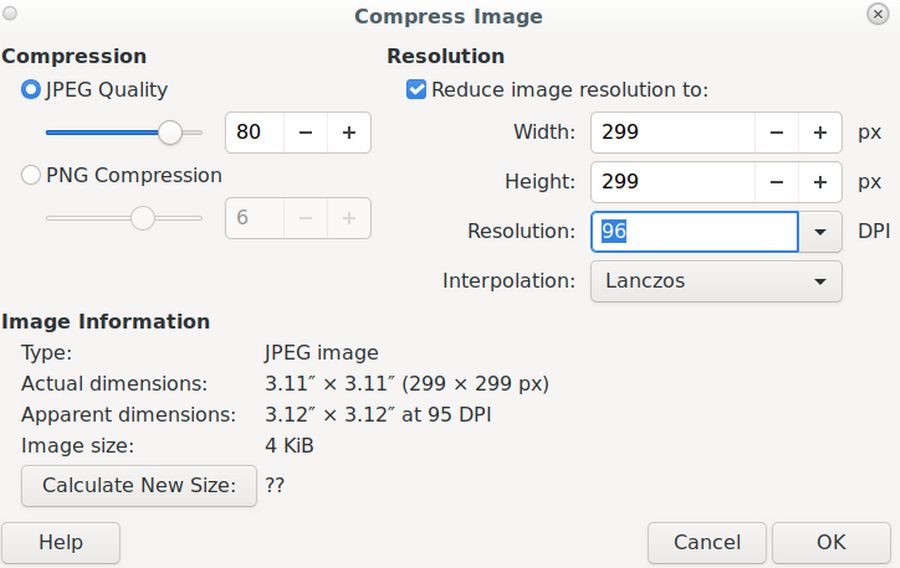The image size is (900, 568).
Task: Click the Width minus stepper
Action: (777, 133)
